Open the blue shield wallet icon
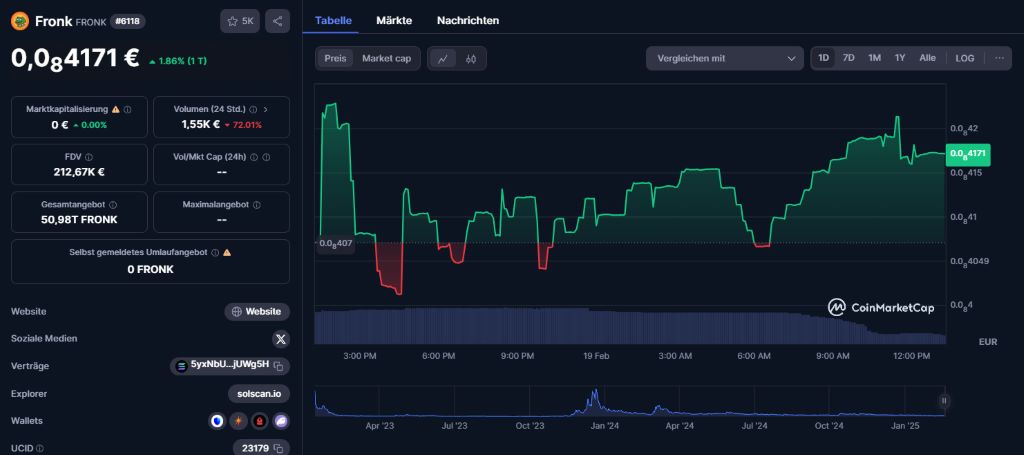This screenshot has width=1024, height=455. tap(217, 421)
